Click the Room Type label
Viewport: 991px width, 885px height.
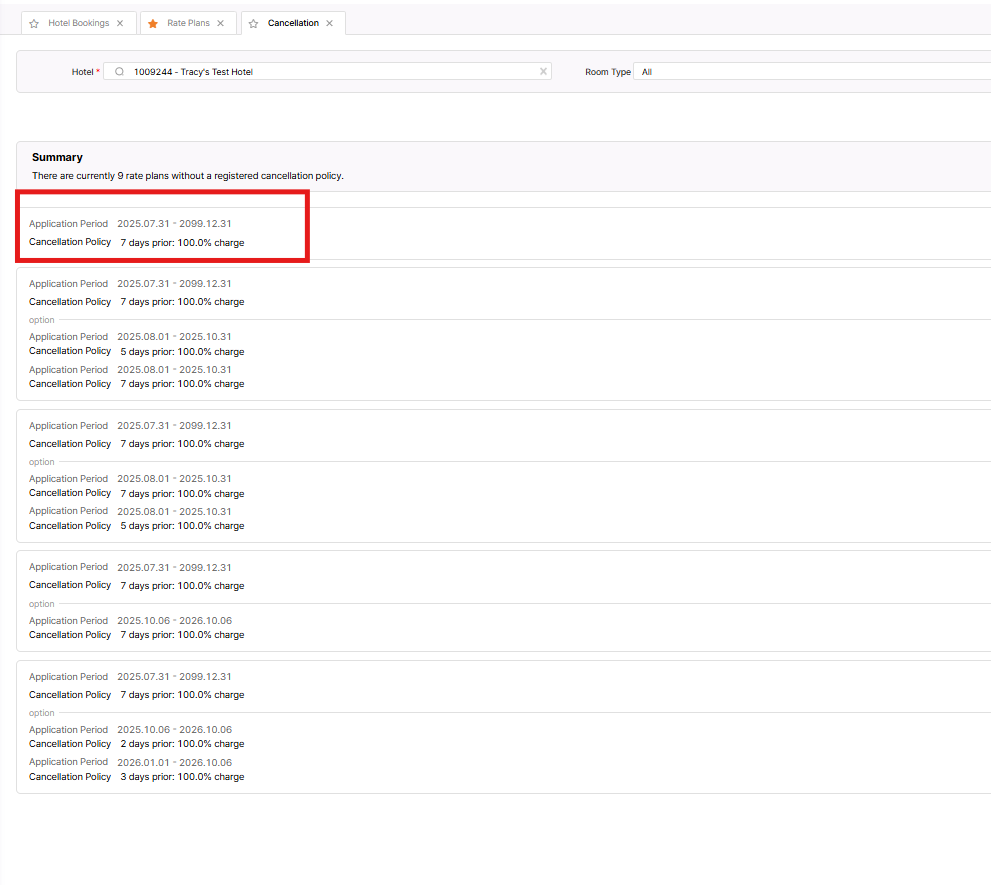[x=607, y=72]
